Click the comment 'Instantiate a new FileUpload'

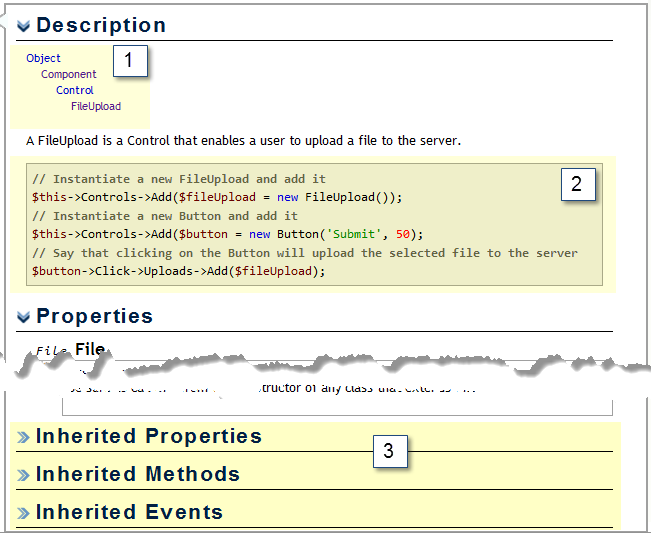pos(179,179)
